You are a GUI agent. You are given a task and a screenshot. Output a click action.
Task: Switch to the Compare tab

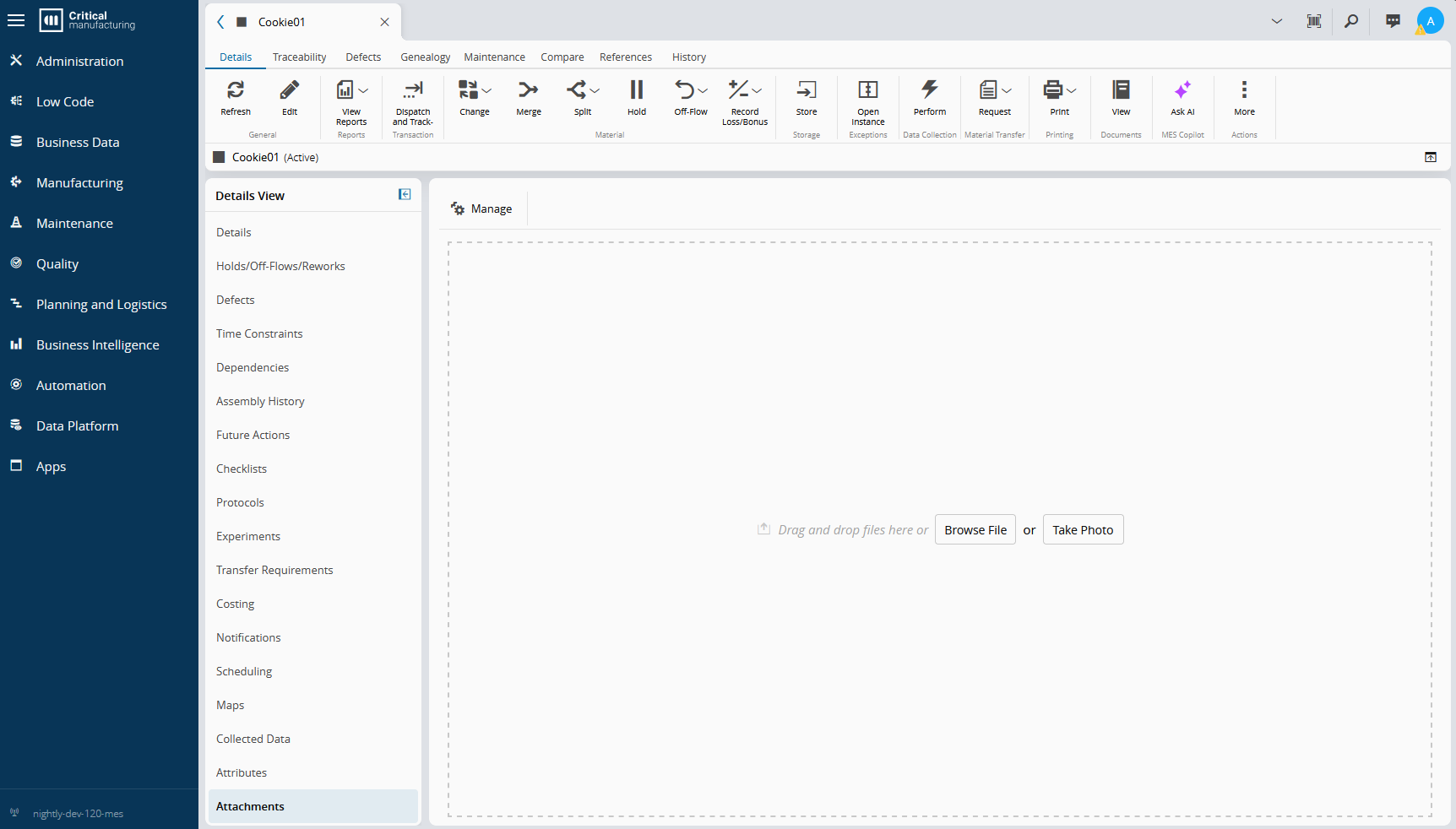point(562,57)
